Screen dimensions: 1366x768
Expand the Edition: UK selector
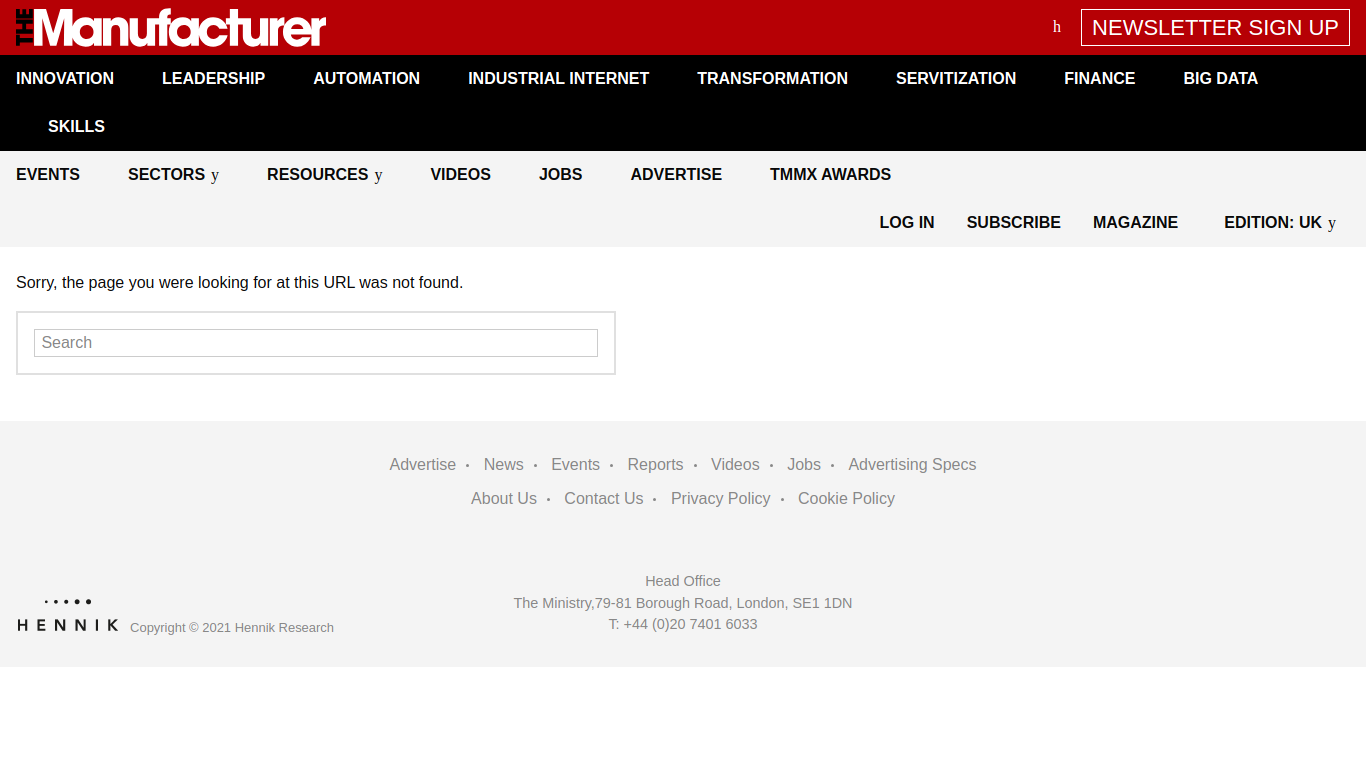click(x=1280, y=222)
